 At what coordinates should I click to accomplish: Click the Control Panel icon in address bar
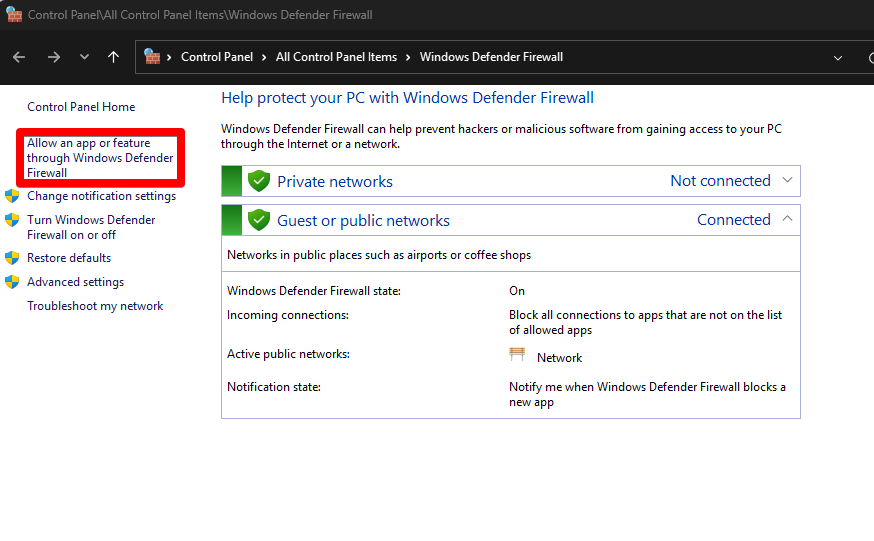coord(152,57)
